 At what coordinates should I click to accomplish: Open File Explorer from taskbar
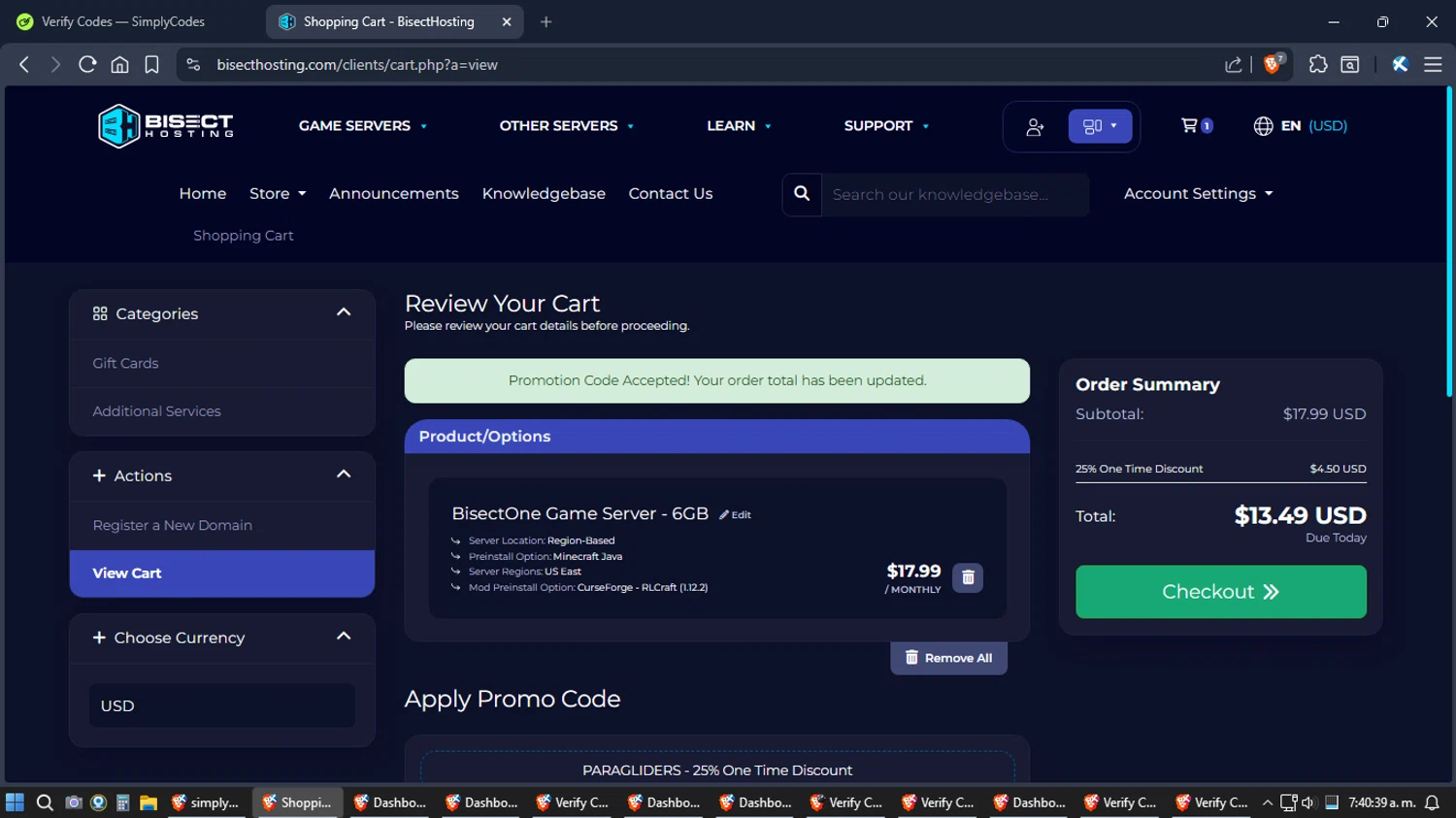tap(149, 802)
